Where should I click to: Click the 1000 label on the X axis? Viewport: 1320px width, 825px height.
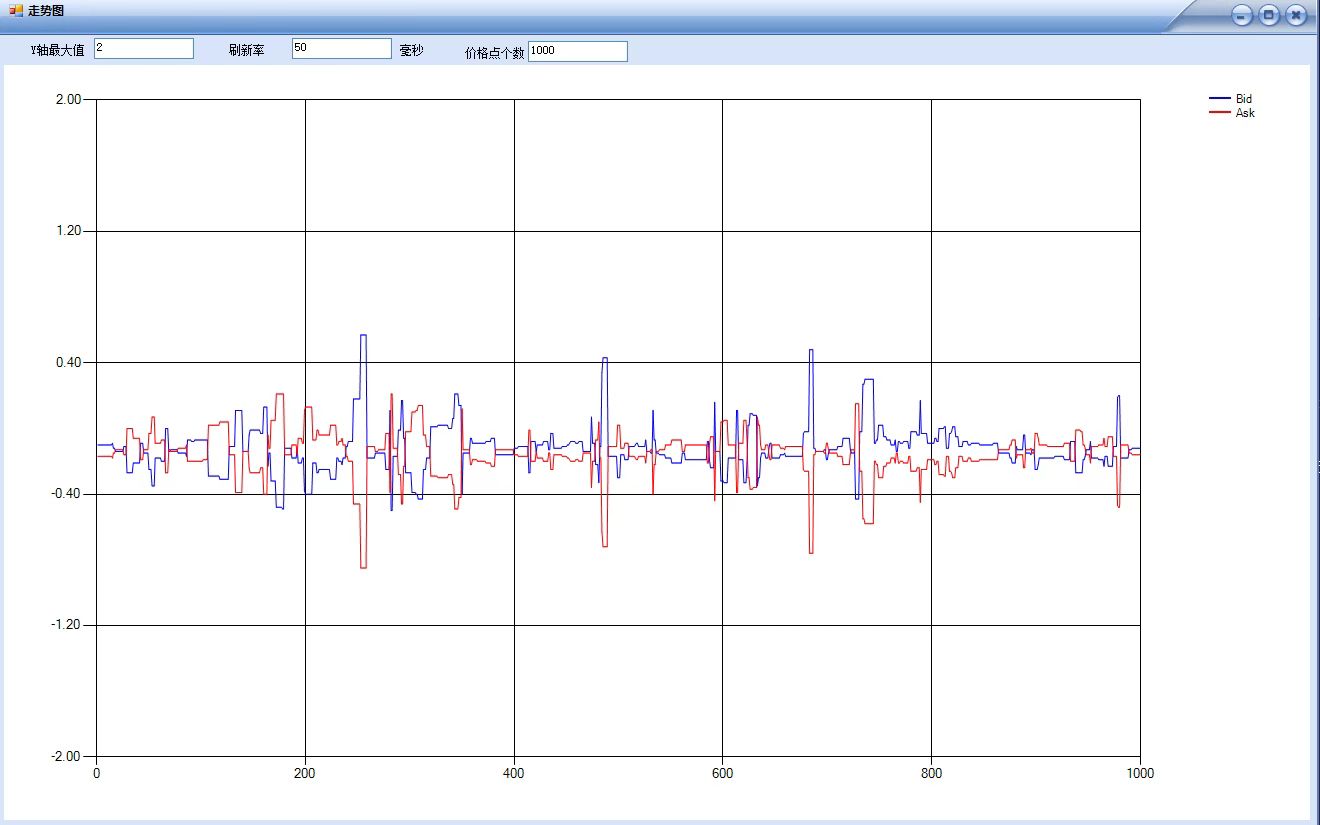[1140, 773]
